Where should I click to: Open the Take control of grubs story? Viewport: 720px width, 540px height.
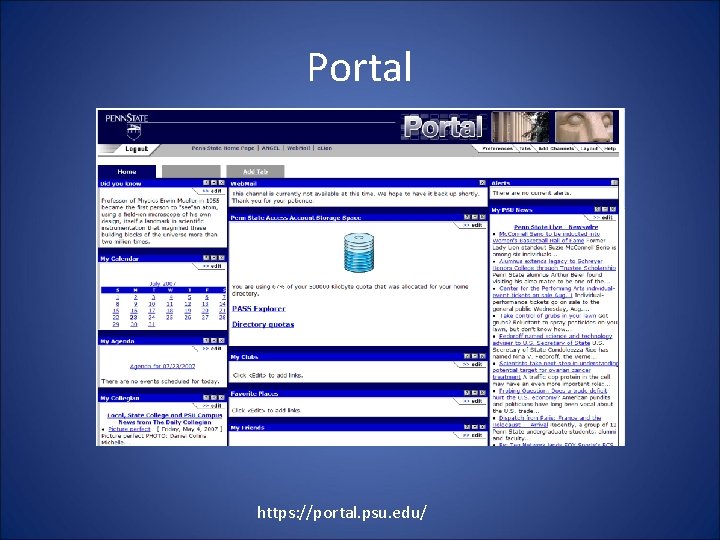(548, 316)
